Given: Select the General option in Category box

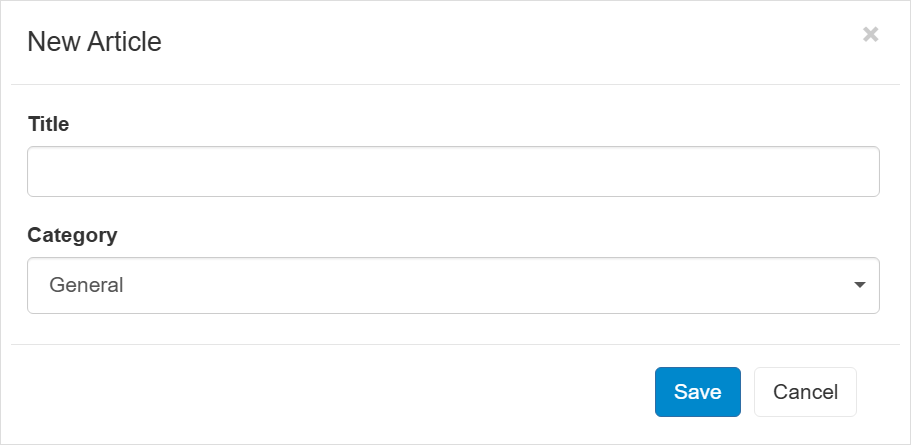Looking at the screenshot, I should (x=87, y=285).
